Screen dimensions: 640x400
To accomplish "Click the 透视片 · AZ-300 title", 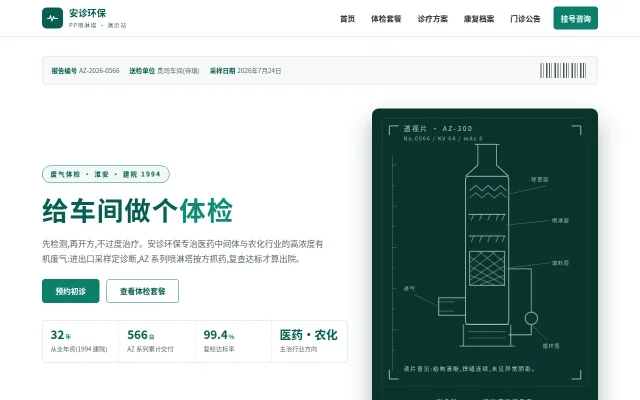I will pos(438,129).
